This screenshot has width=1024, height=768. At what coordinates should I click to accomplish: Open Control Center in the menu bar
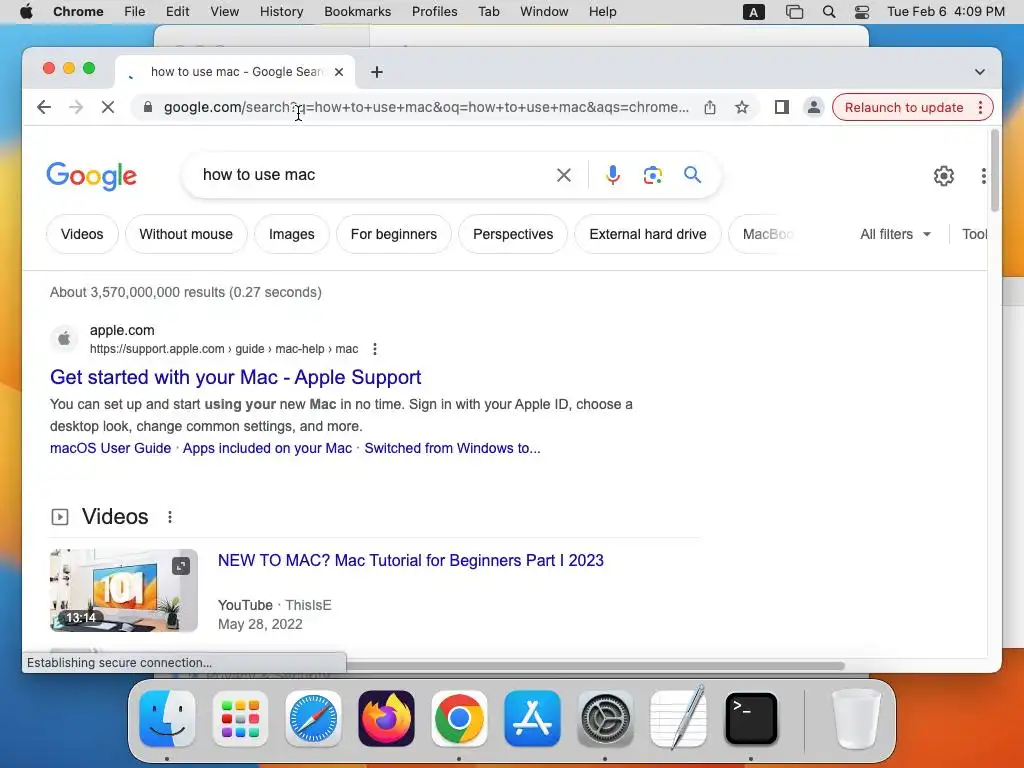coord(862,12)
